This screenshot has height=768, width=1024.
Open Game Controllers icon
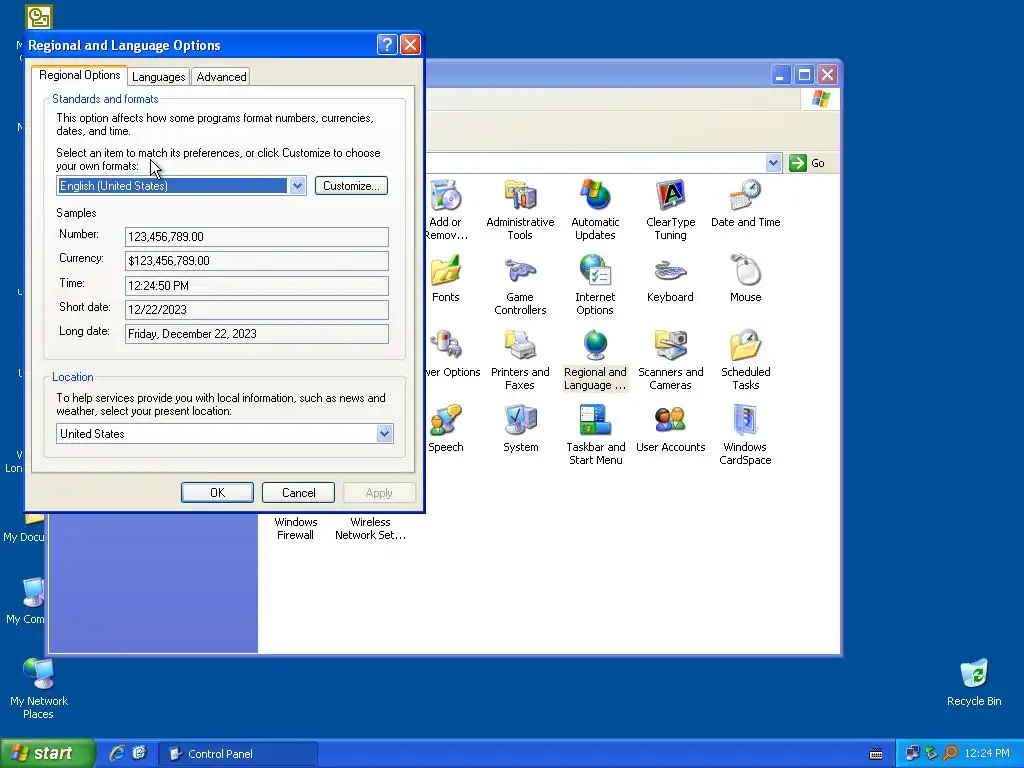(520, 270)
